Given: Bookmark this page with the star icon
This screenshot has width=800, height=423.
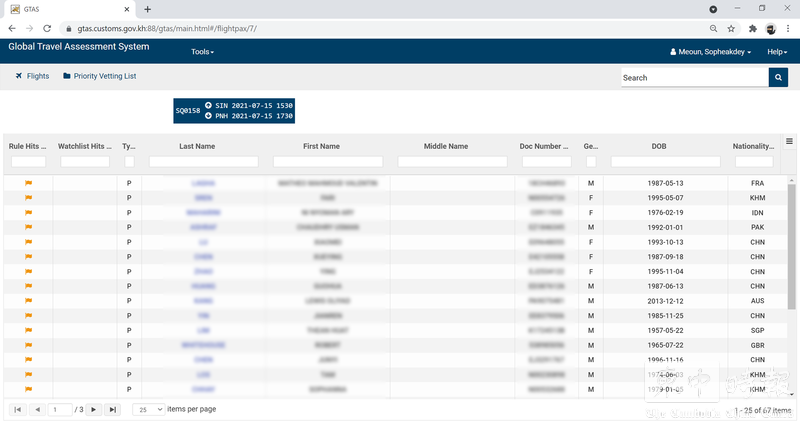Looking at the screenshot, I should (x=731, y=29).
